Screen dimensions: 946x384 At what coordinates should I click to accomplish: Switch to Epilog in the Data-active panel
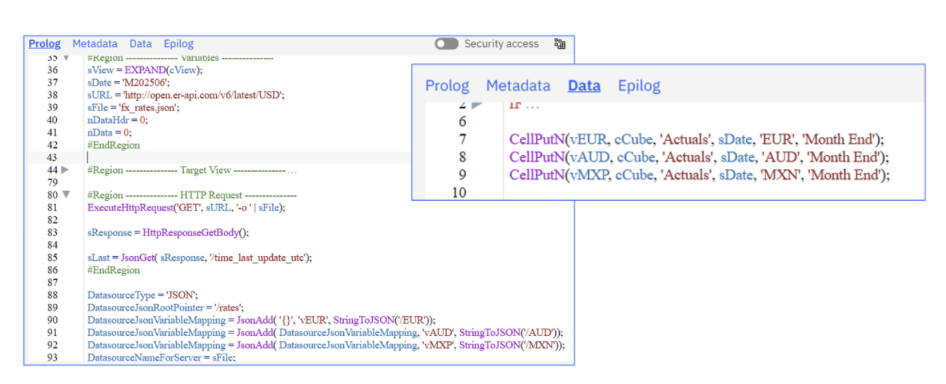point(640,86)
